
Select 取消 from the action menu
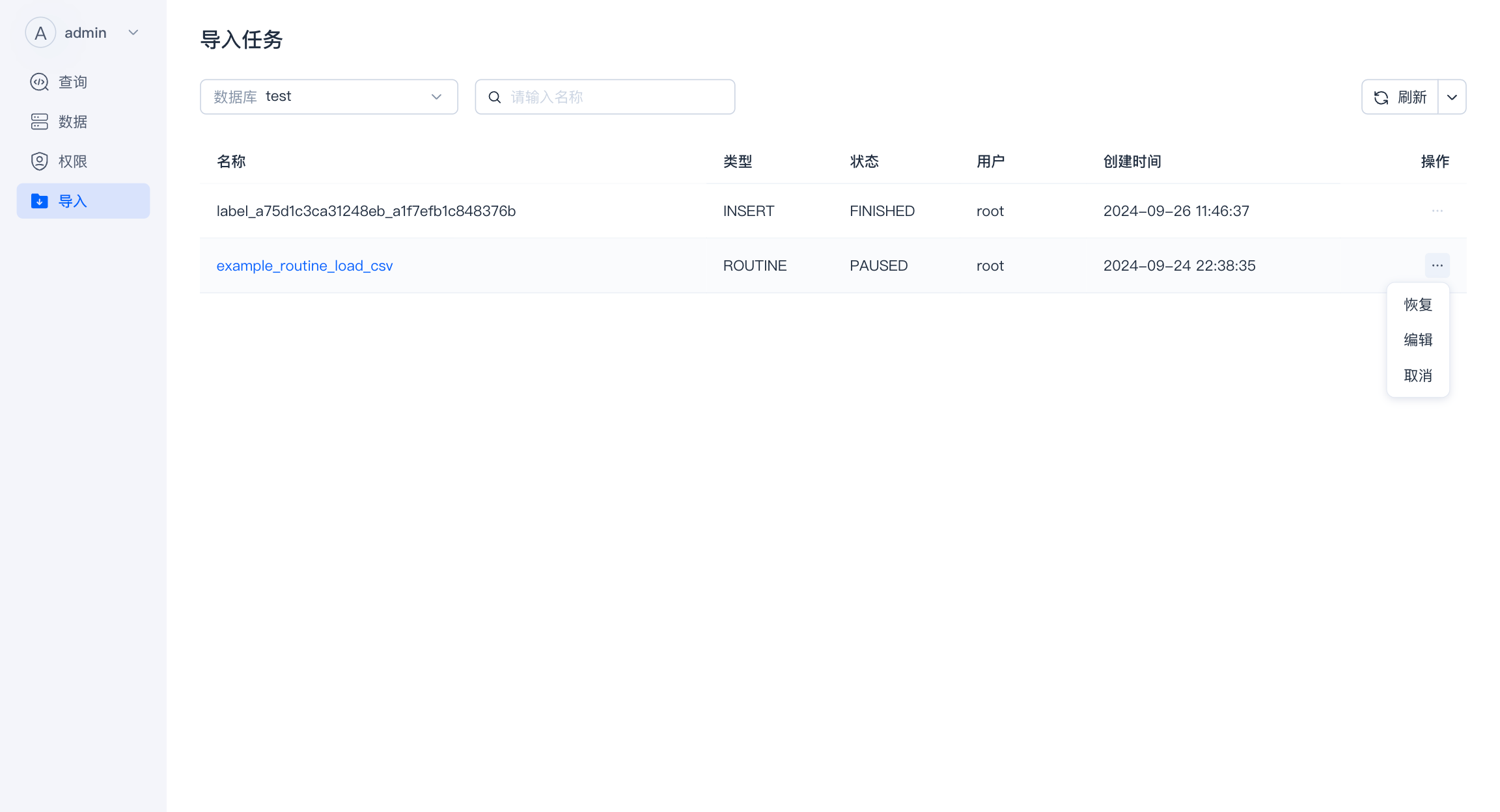click(1418, 375)
